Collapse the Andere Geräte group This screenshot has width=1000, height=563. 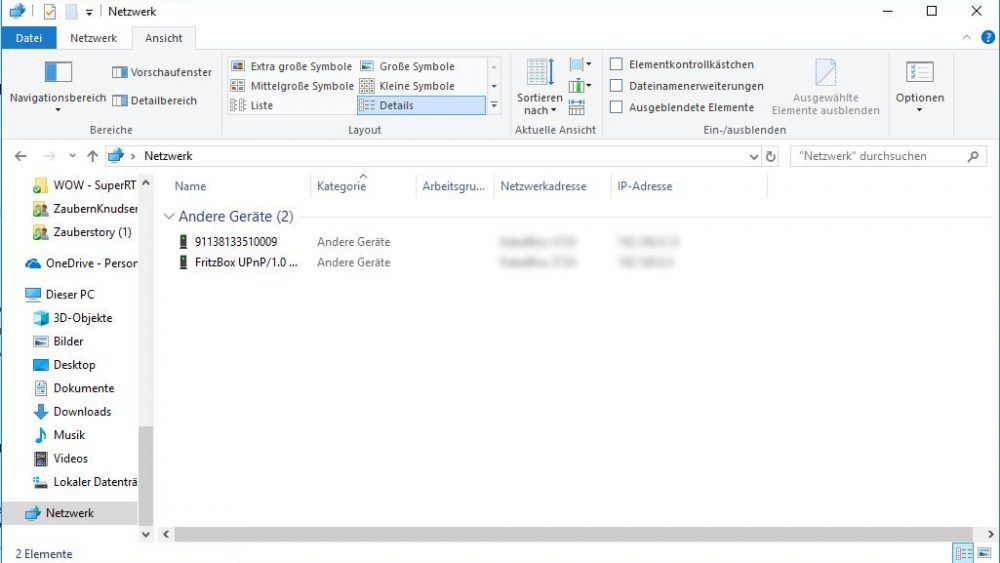(169, 217)
